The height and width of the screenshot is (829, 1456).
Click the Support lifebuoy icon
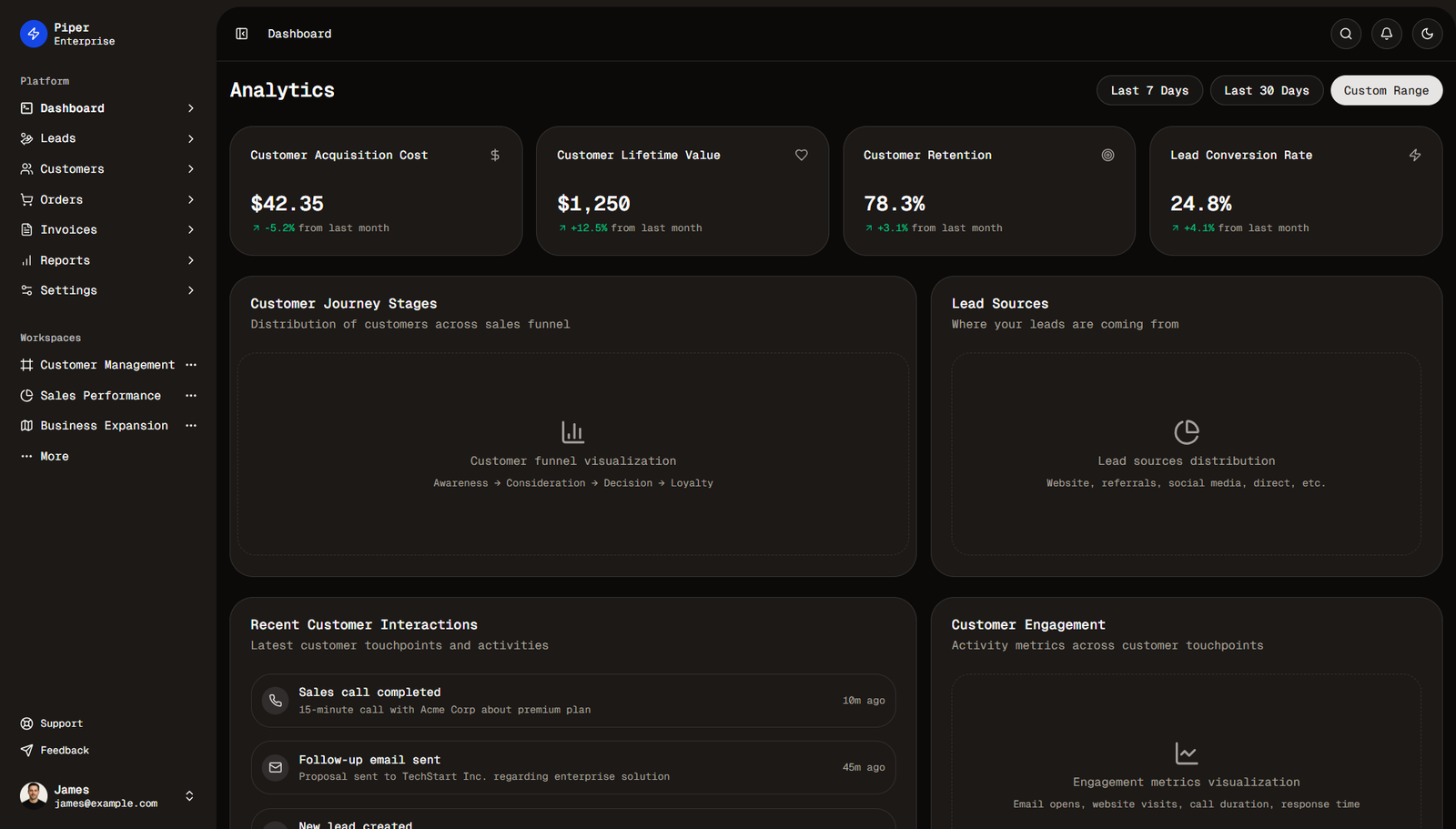(x=26, y=723)
